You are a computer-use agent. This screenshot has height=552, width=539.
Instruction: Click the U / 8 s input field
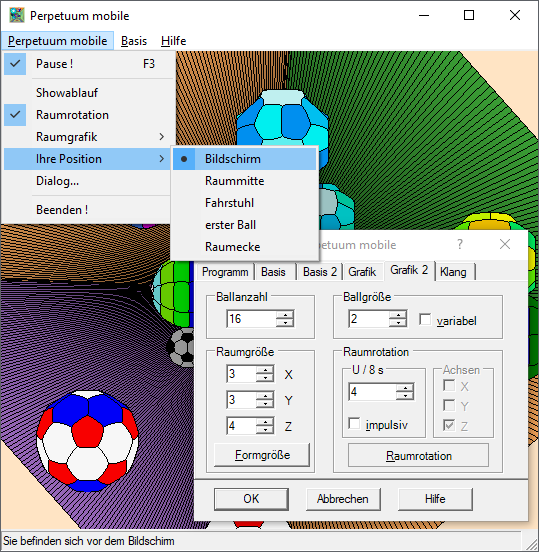point(372,392)
